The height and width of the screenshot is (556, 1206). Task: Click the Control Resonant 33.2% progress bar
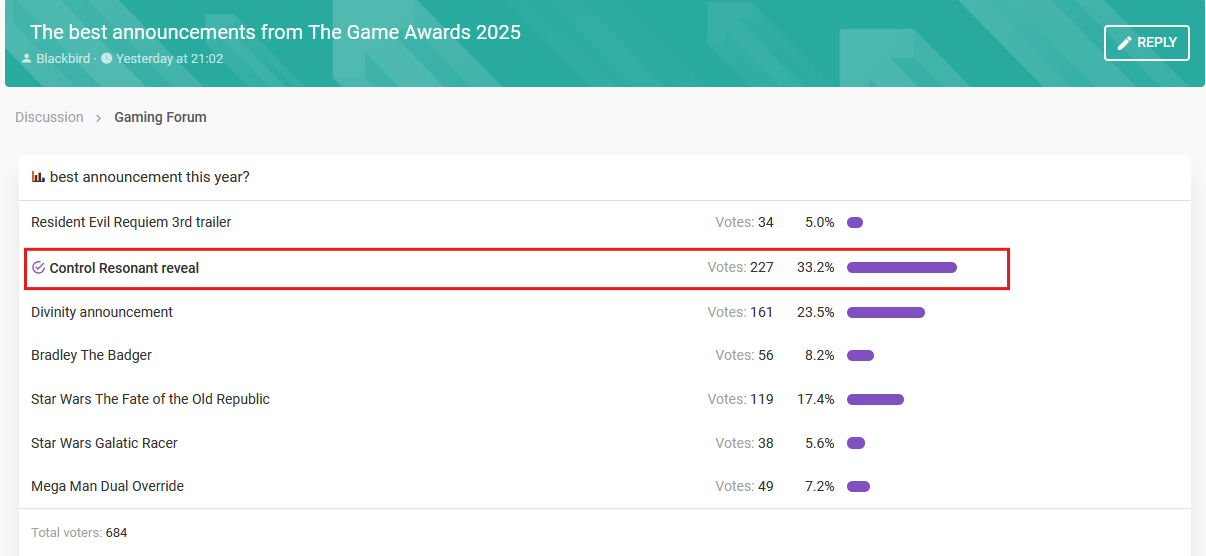tap(901, 268)
